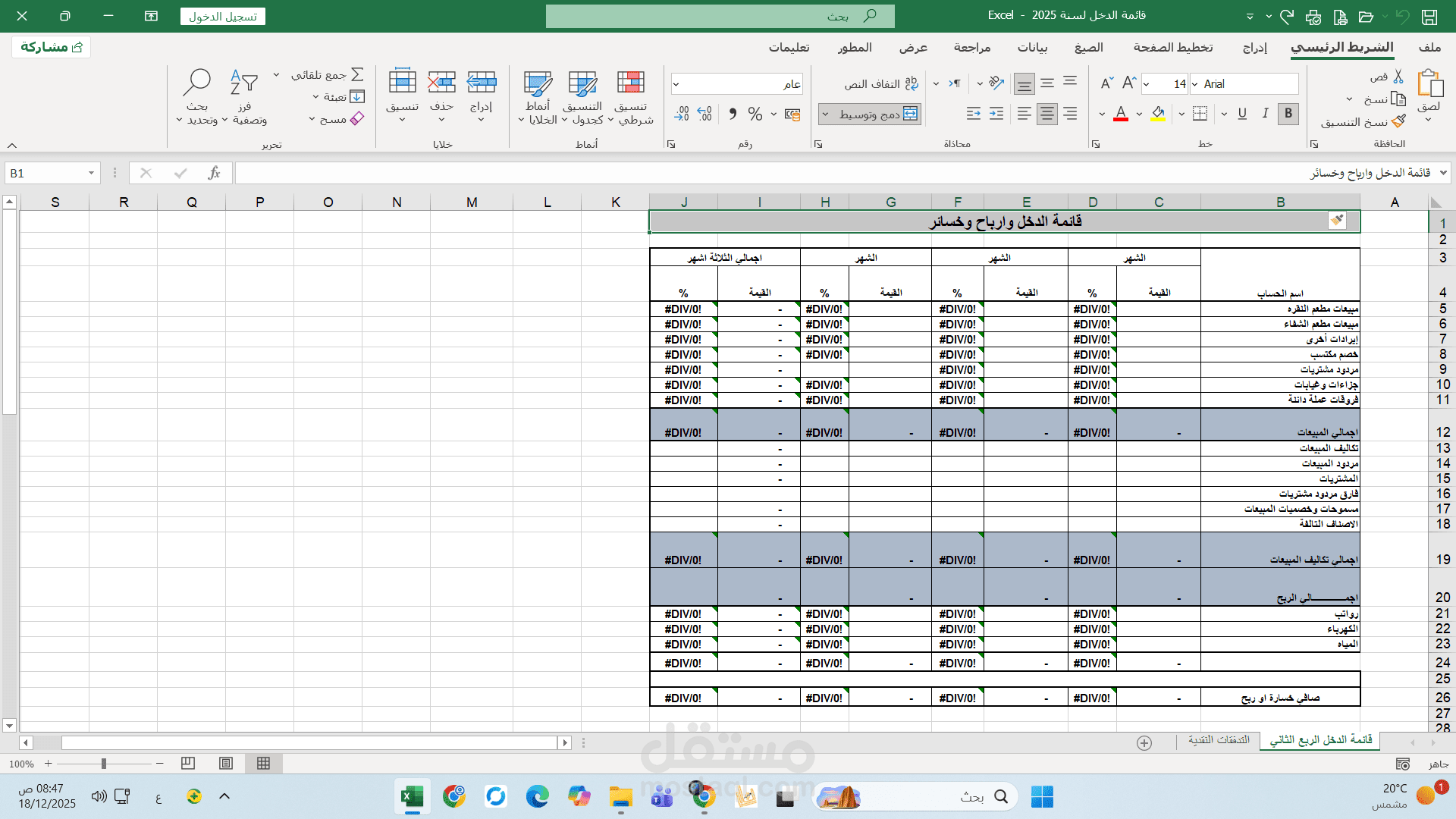Click the Share button
The height and width of the screenshot is (819, 1456).
point(52,47)
